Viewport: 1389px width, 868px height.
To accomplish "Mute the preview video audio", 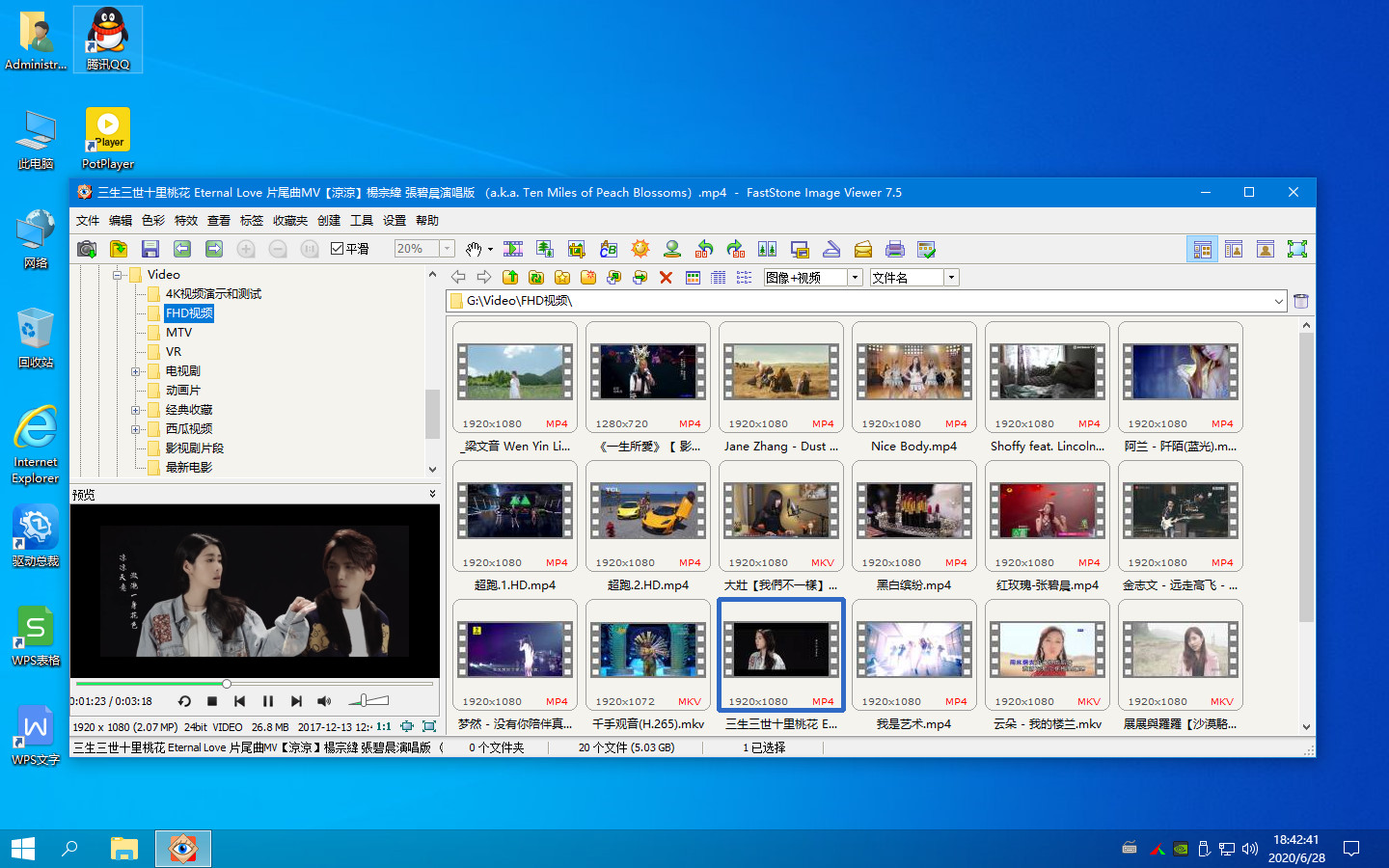I will tap(324, 701).
